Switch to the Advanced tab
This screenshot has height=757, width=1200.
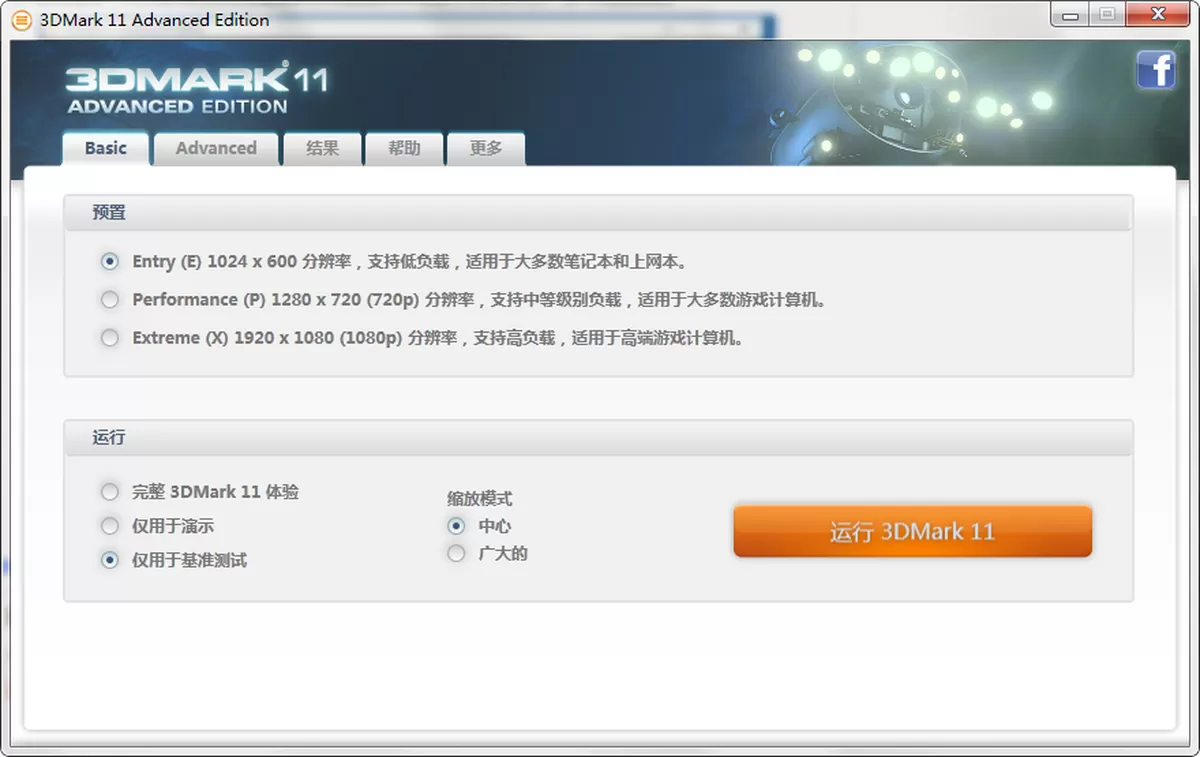point(216,148)
